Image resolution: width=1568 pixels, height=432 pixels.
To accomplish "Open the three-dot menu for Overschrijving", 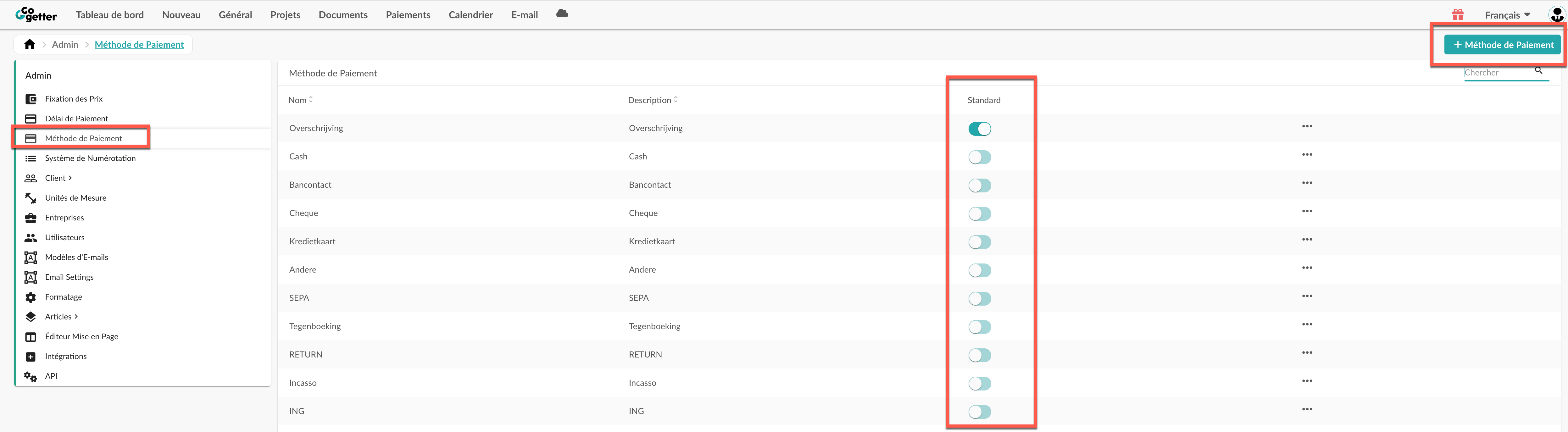I will tap(1307, 126).
